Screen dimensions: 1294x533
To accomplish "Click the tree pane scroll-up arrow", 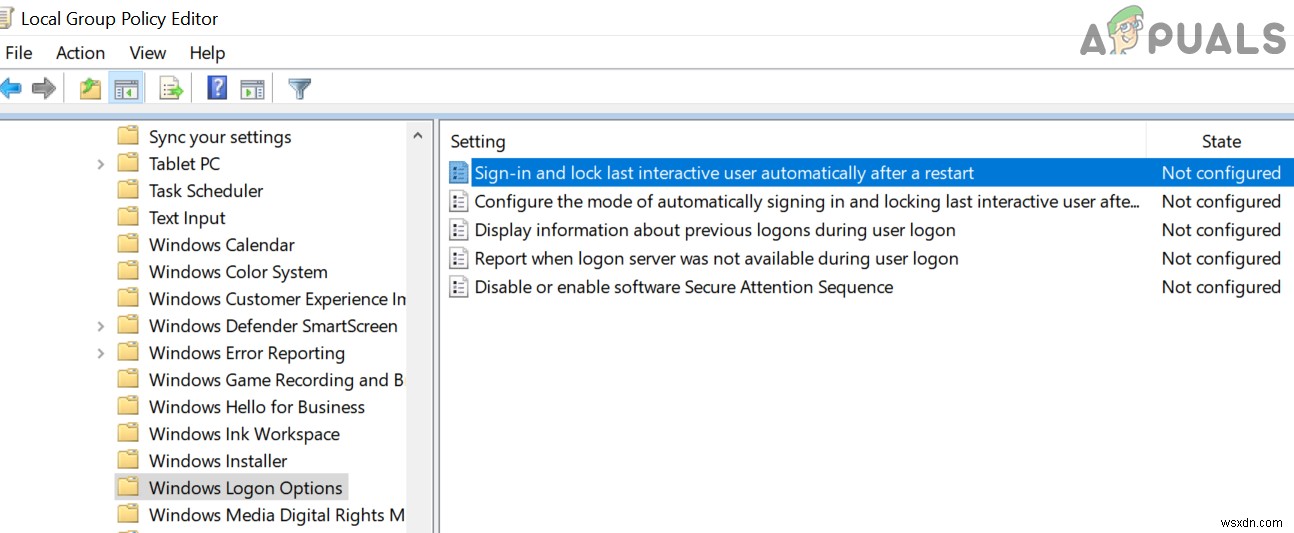I will pyautogui.click(x=418, y=136).
